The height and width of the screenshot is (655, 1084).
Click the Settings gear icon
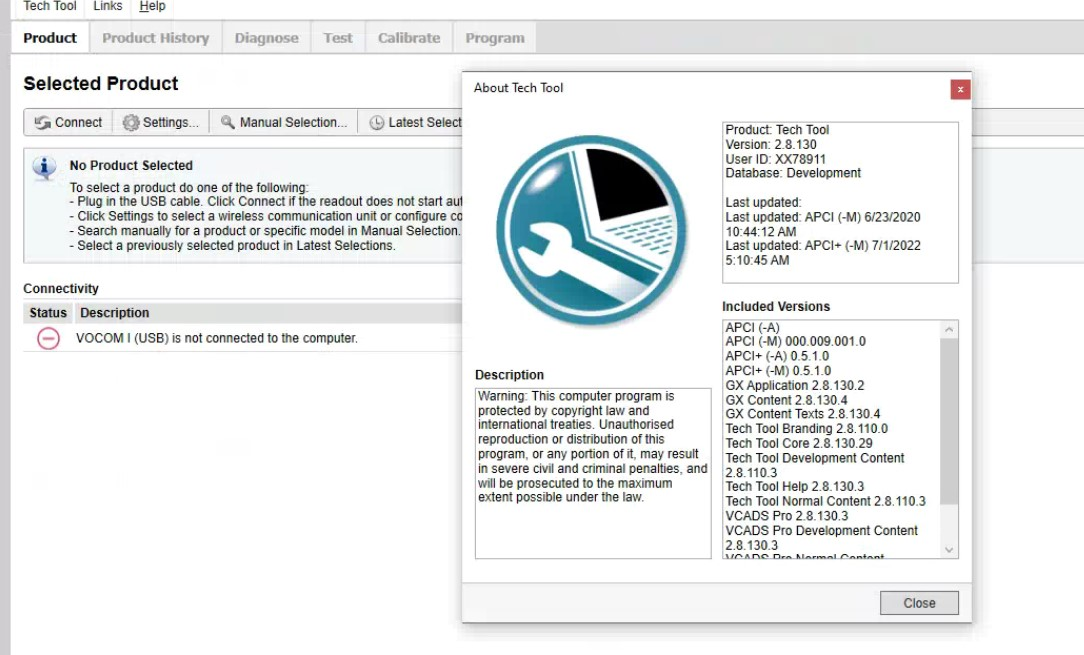131,122
